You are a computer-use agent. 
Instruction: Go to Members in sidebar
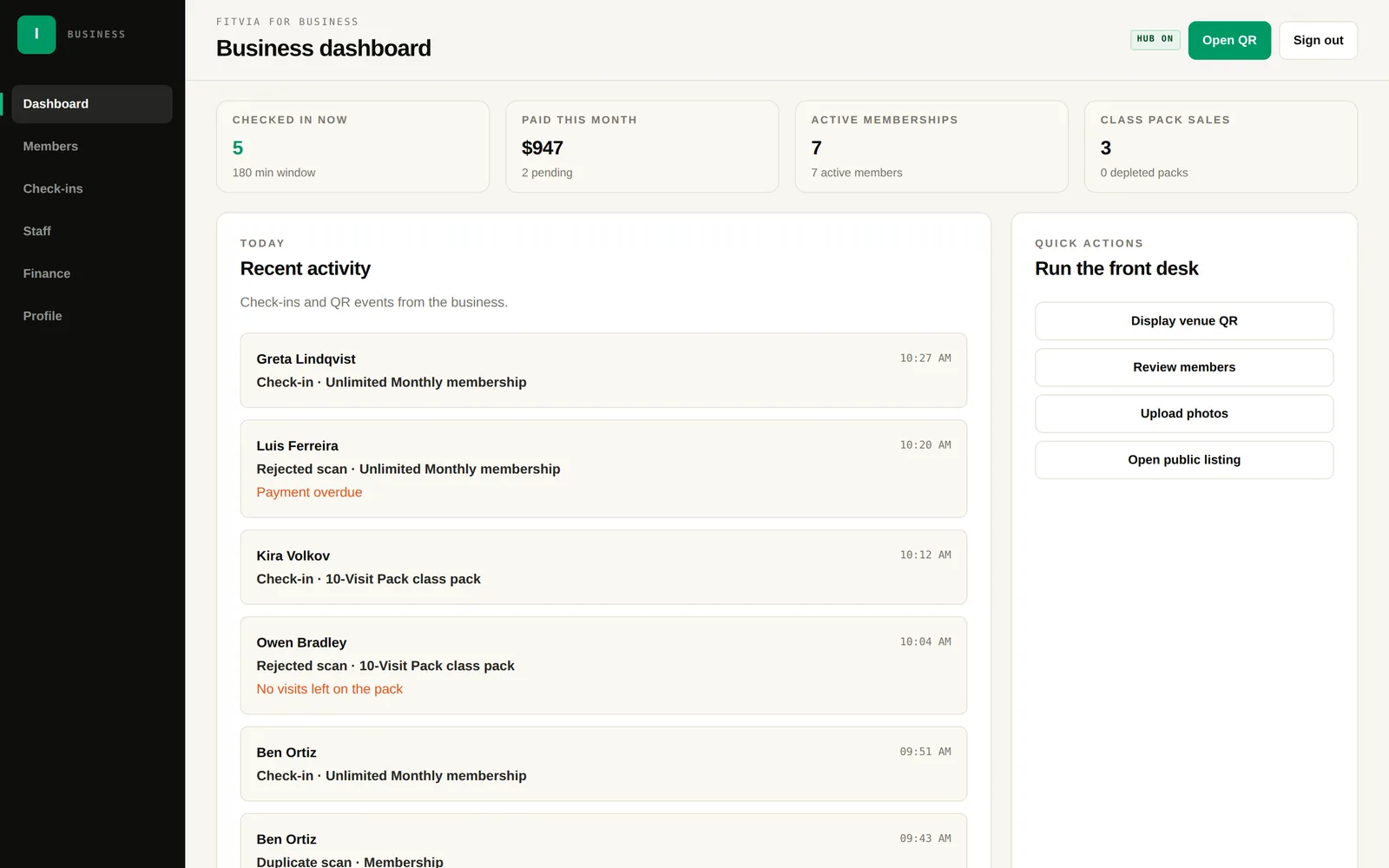(x=92, y=147)
